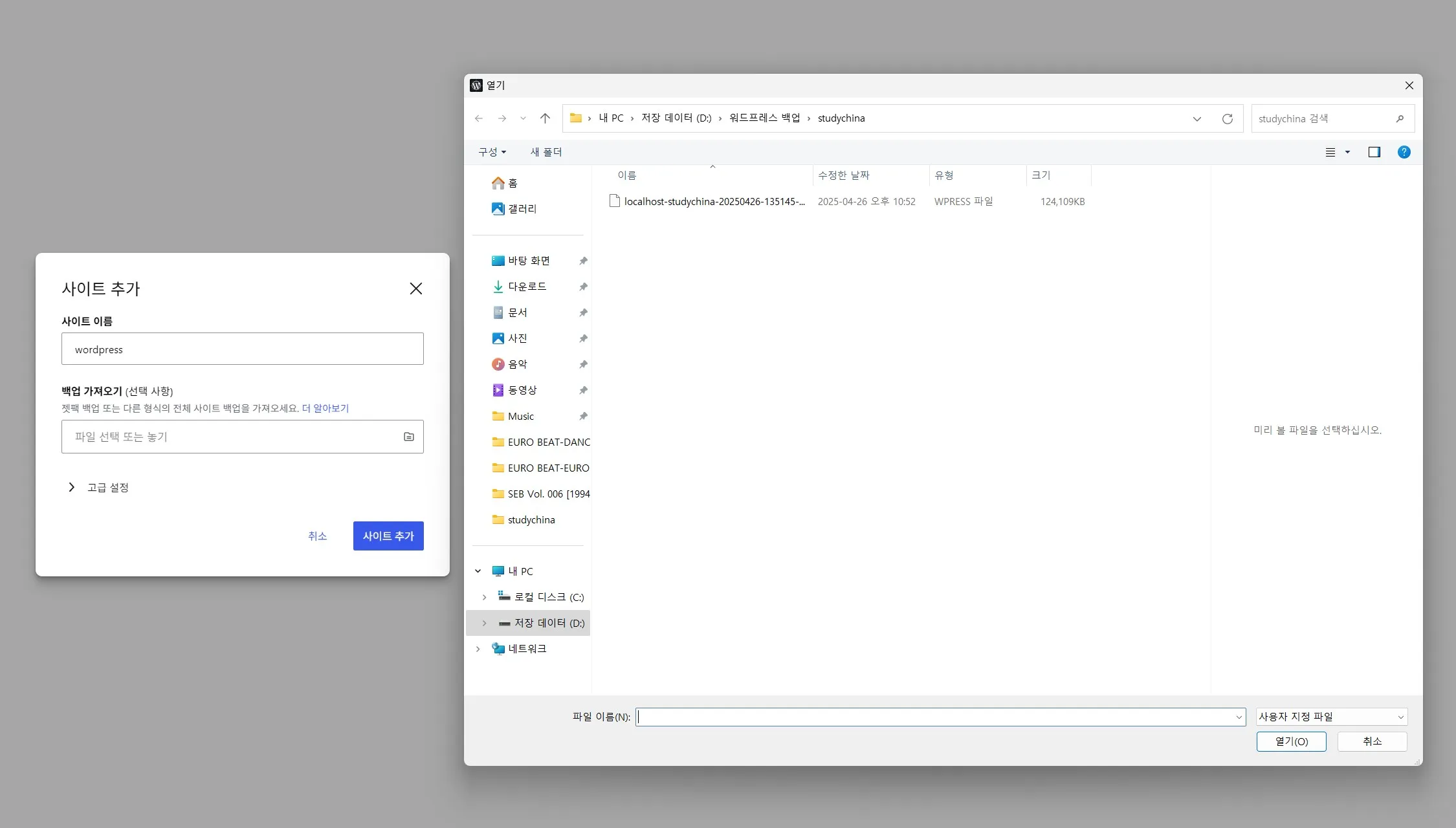Screen dimensions: 1456x828
Task: Click the view layout list icon
Action: tap(1330, 152)
